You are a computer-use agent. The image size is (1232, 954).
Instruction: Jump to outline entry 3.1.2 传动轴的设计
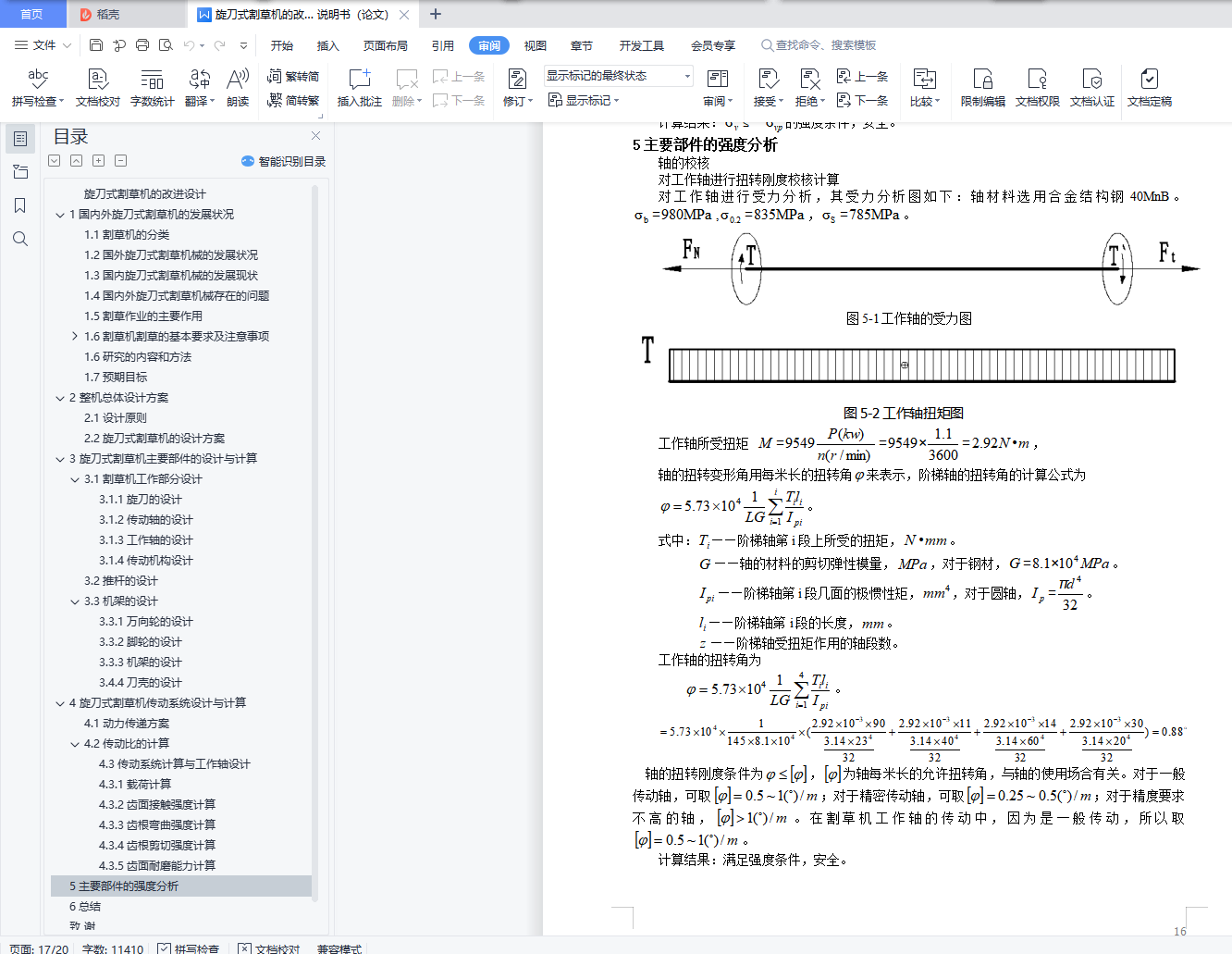(146, 520)
